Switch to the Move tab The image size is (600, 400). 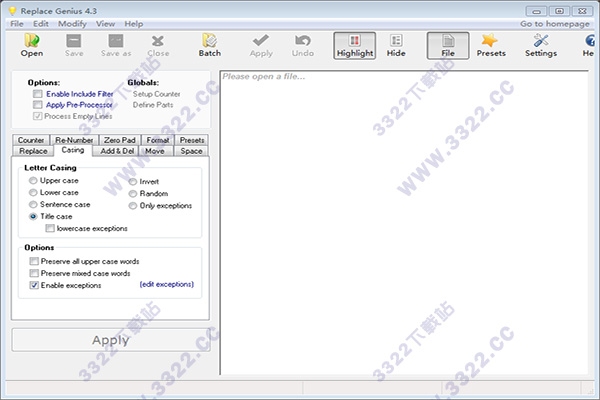click(155, 151)
